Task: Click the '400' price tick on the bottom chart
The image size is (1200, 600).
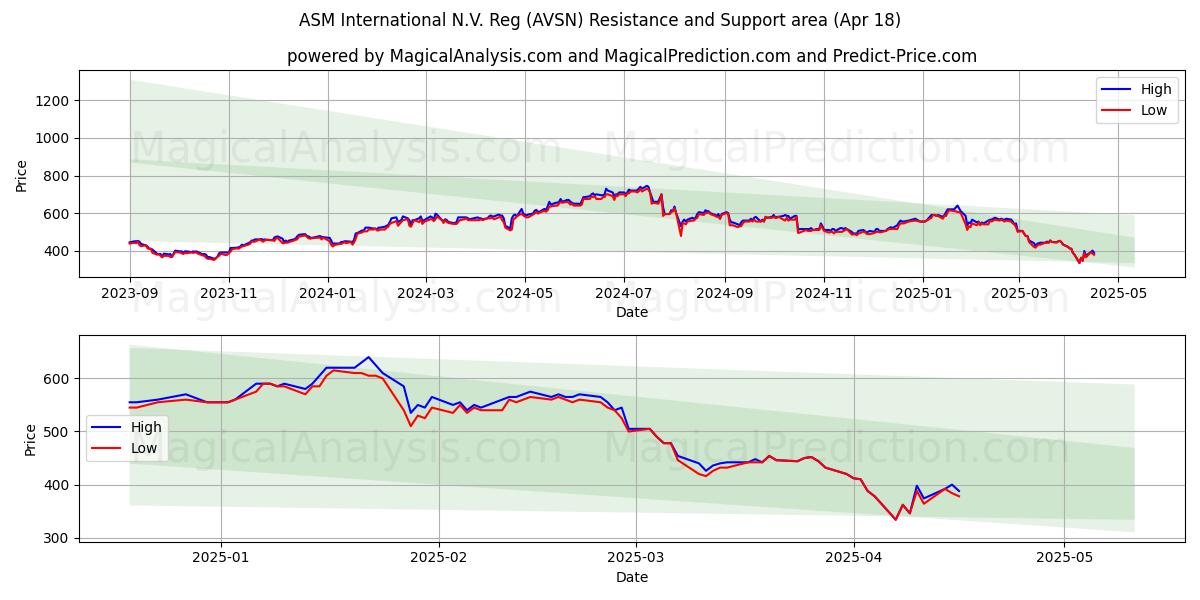Action: point(58,485)
